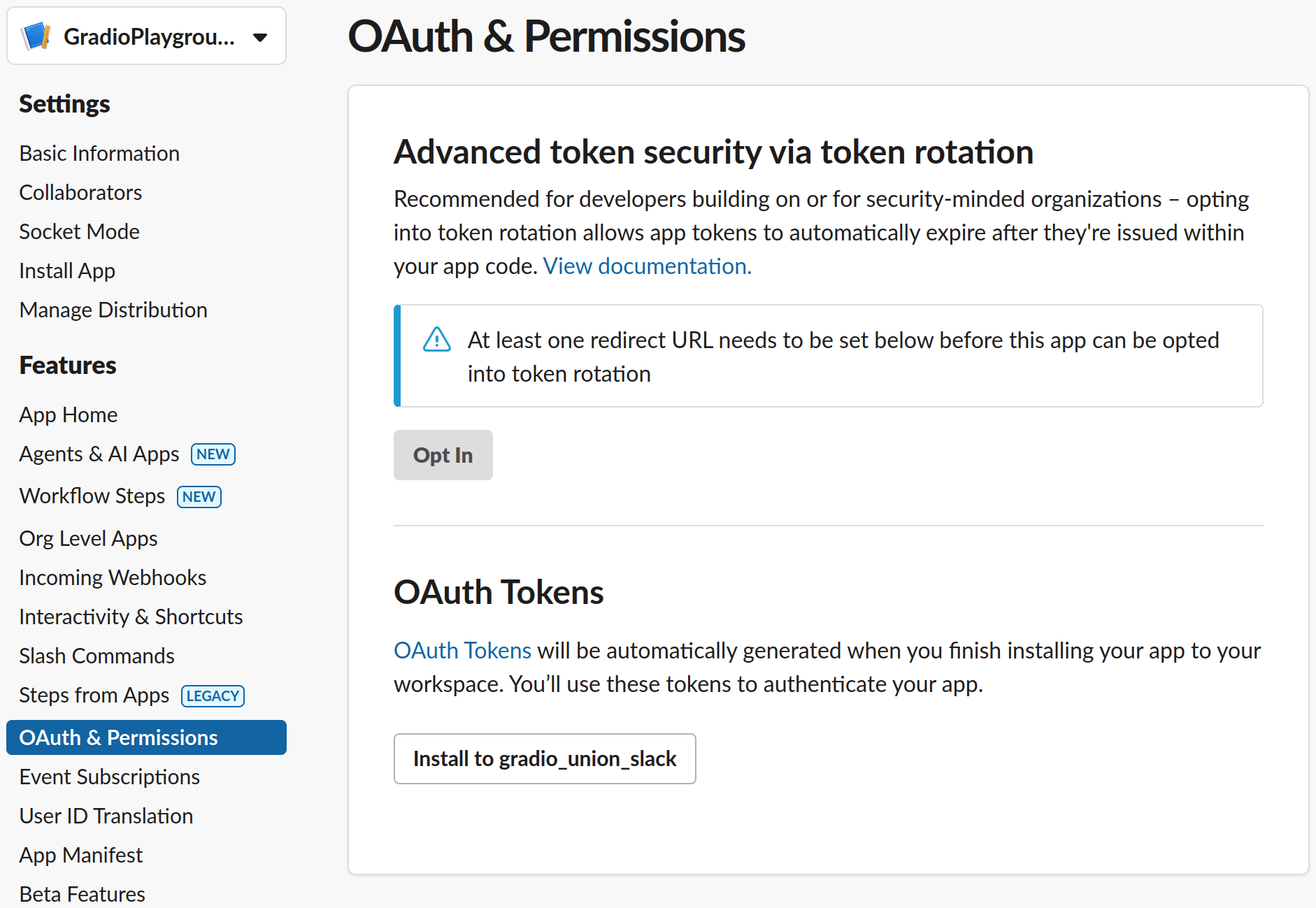Open Incoming Webhooks feature page
The height and width of the screenshot is (908, 1316).
(x=113, y=577)
